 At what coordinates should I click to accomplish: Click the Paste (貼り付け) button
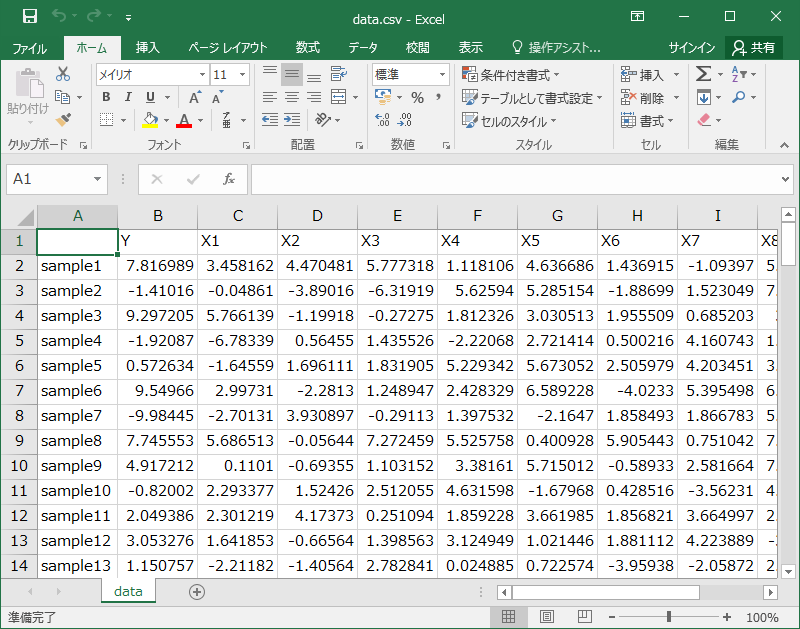pos(29,97)
